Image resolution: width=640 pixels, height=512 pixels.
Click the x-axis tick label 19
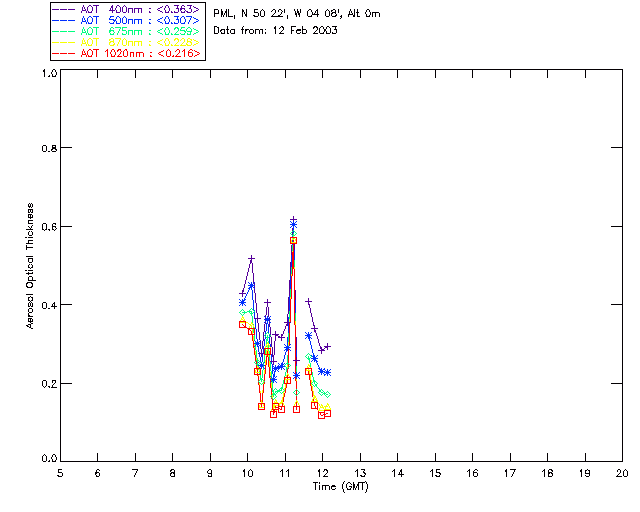(585, 473)
